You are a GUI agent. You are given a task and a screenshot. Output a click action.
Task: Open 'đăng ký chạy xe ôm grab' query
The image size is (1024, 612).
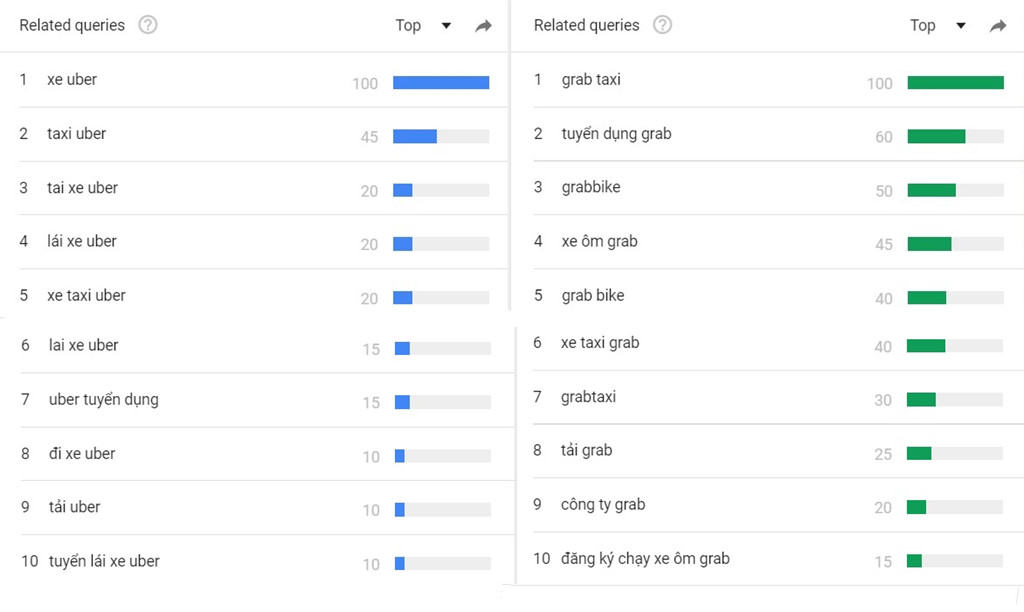point(645,559)
